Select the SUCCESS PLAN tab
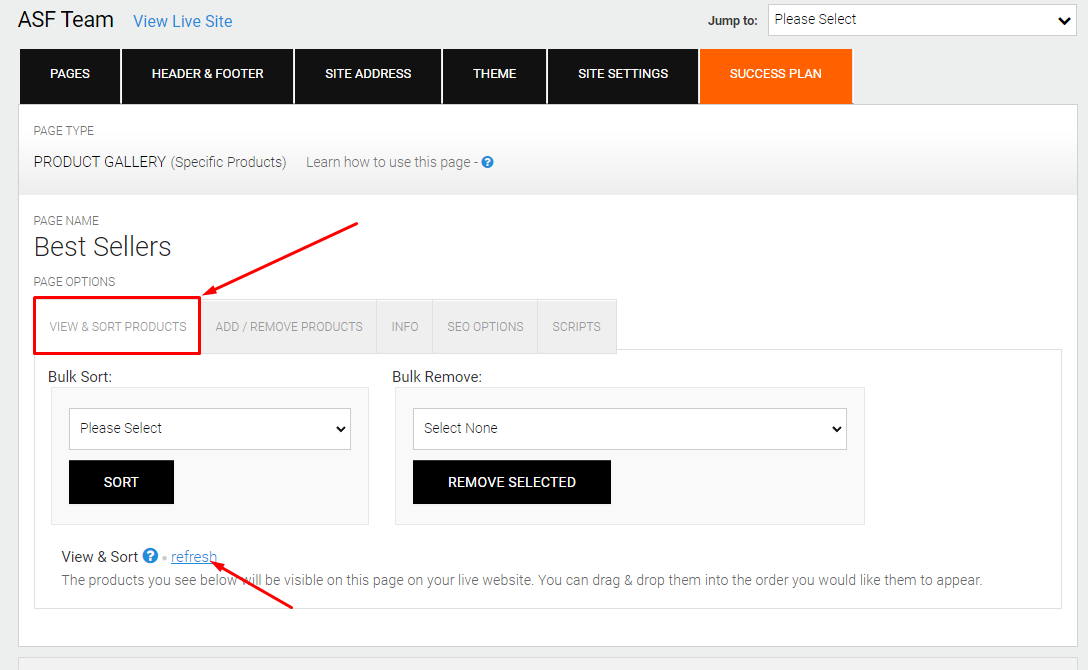1088x670 pixels. tap(775, 76)
